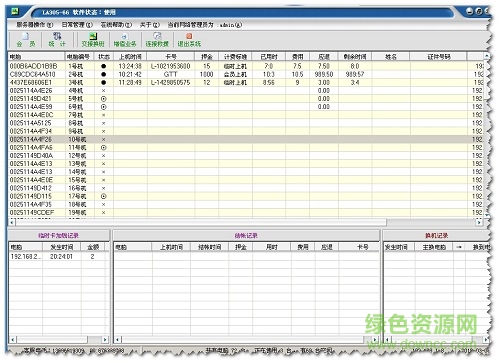The width and height of the screenshot is (500, 363).
Task: Click the 20:24:01 time in top-up records
Action: tap(61, 256)
